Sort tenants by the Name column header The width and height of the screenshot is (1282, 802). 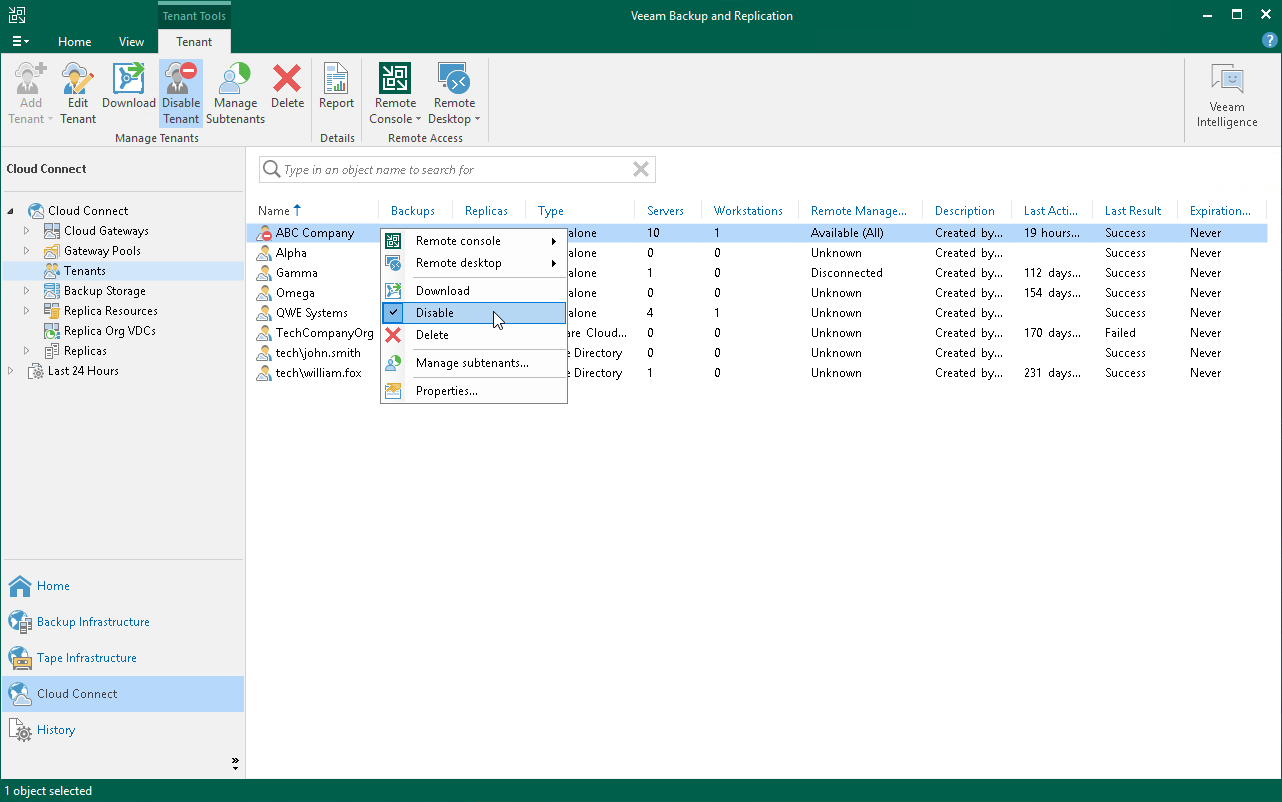coord(273,211)
